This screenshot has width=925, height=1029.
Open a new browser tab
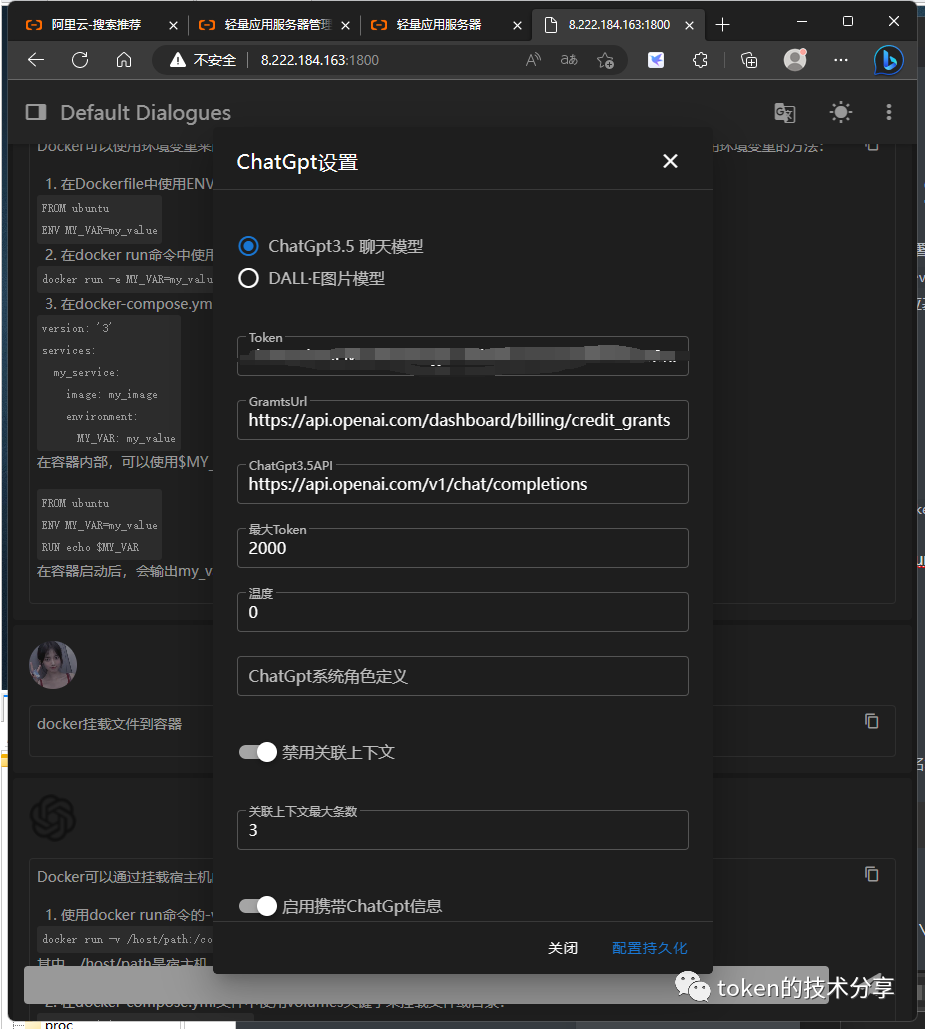click(x=722, y=25)
